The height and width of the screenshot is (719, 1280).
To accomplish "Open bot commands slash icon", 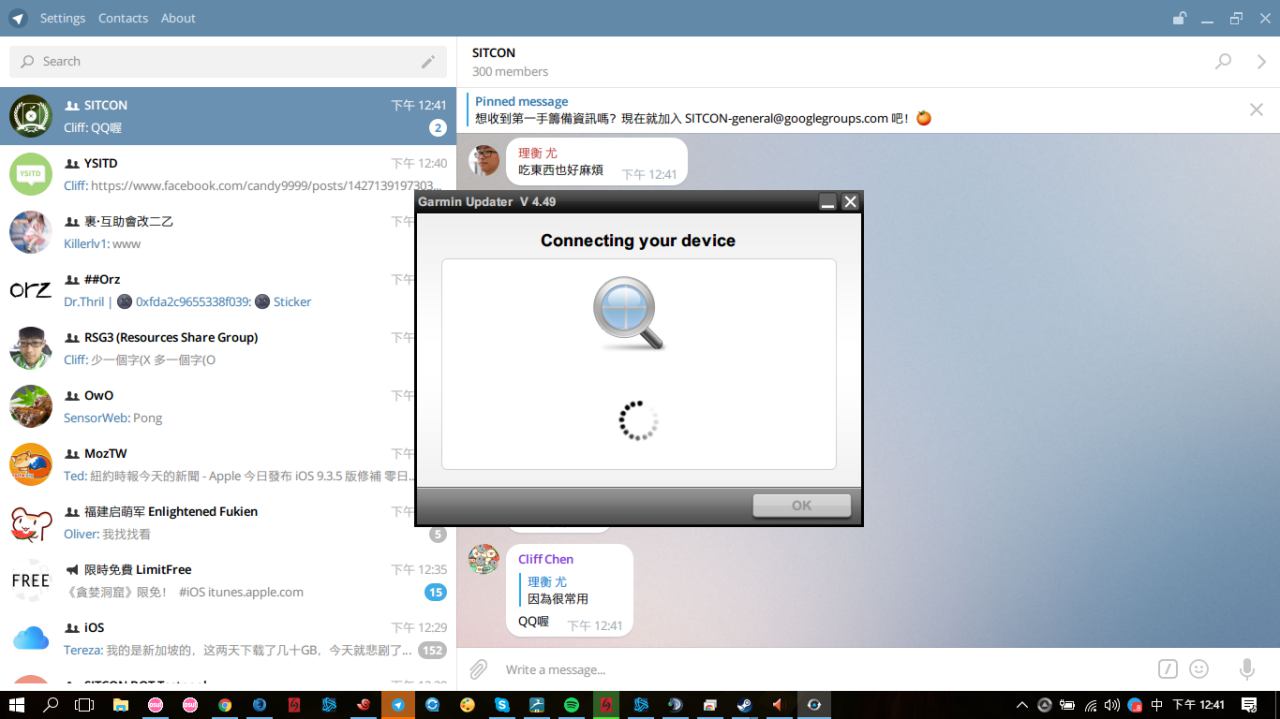I will click(x=1167, y=669).
